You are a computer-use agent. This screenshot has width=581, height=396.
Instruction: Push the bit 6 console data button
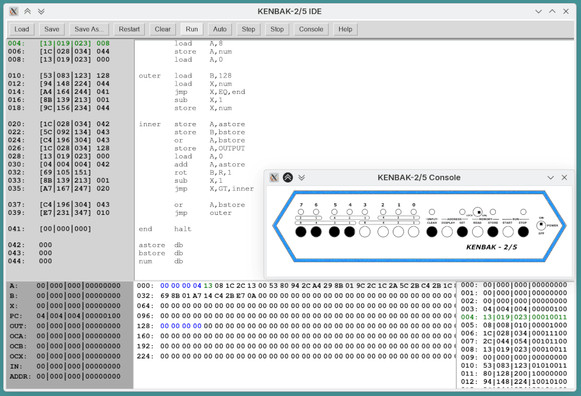pos(316,232)
